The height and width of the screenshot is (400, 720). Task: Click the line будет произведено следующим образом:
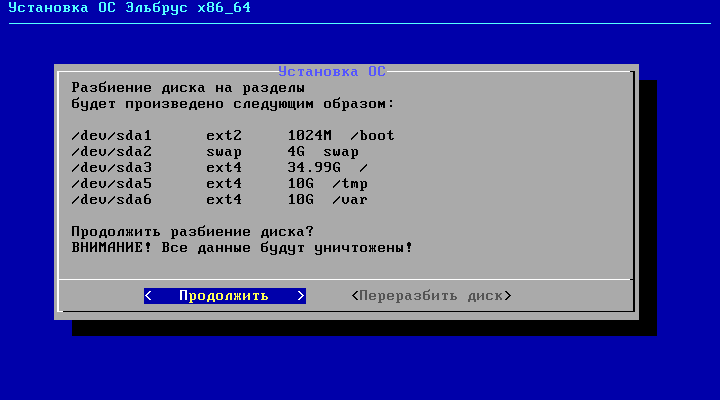(233, 104)
